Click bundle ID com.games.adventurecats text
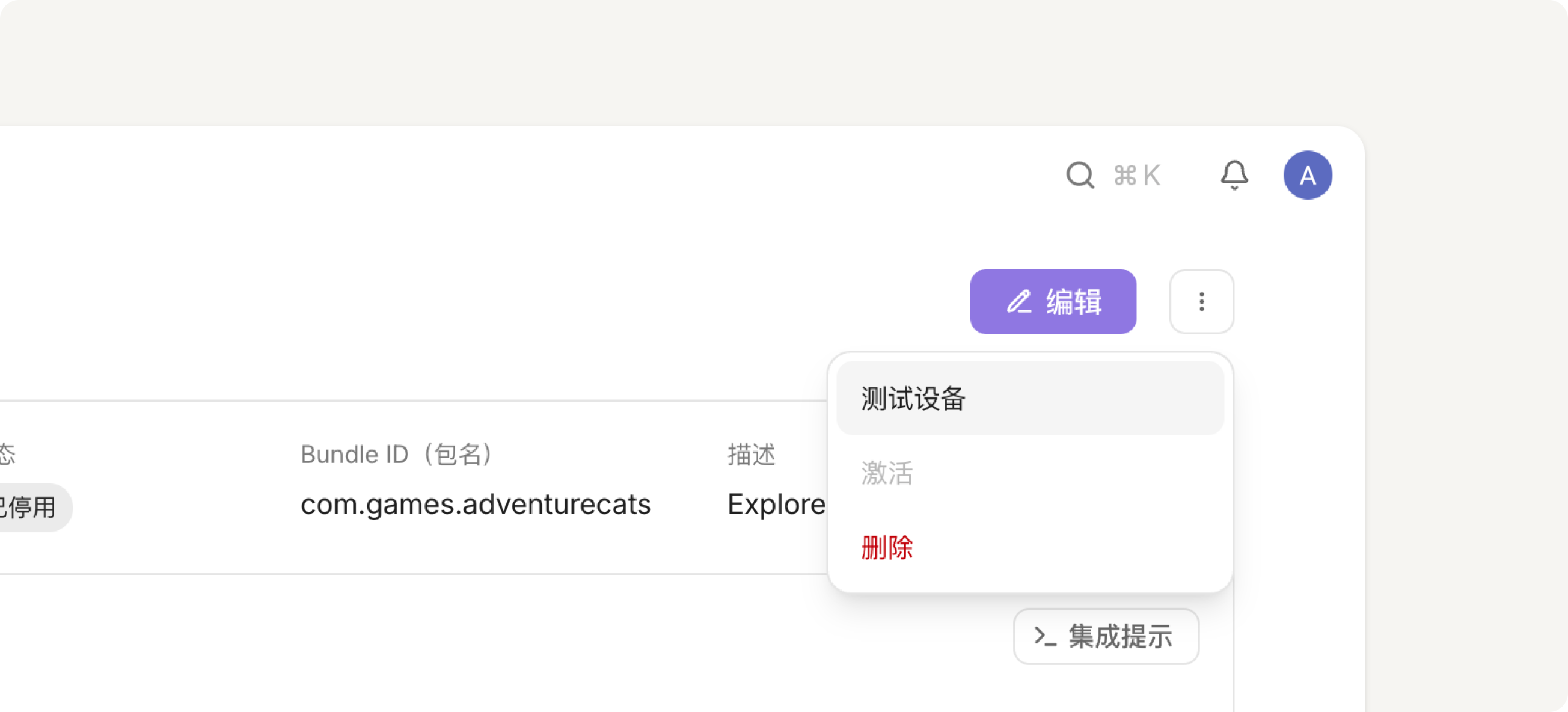Viewport: 1568px width, 712px height. tap(476, 505)
